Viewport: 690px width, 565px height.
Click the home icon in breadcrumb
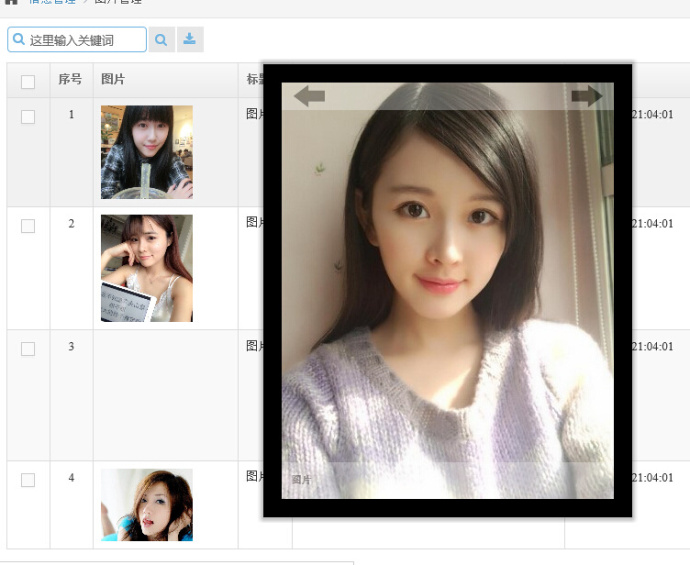11,1
